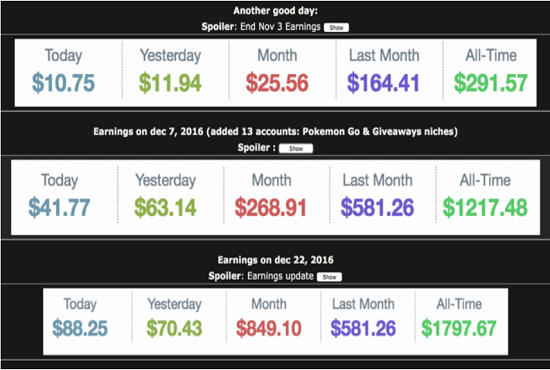Viewport: 550px width, 370px height.
Task: Click Last Month value $581.26 in dec 22 panel
Action: click(363, 328)
